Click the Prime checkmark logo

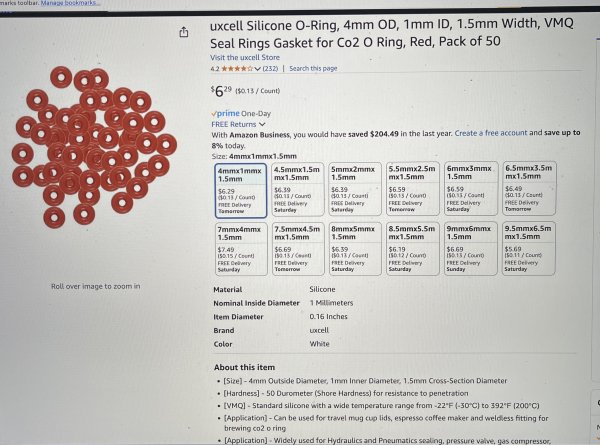[225, 113]
